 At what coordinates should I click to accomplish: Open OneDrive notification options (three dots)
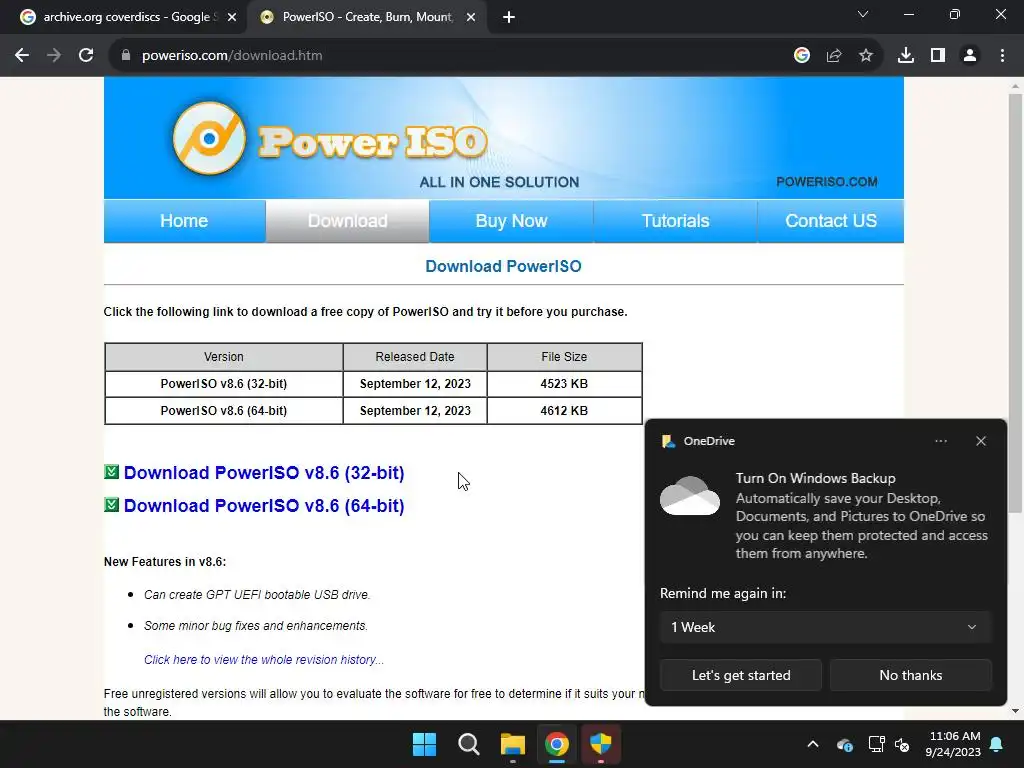(940, 441)
